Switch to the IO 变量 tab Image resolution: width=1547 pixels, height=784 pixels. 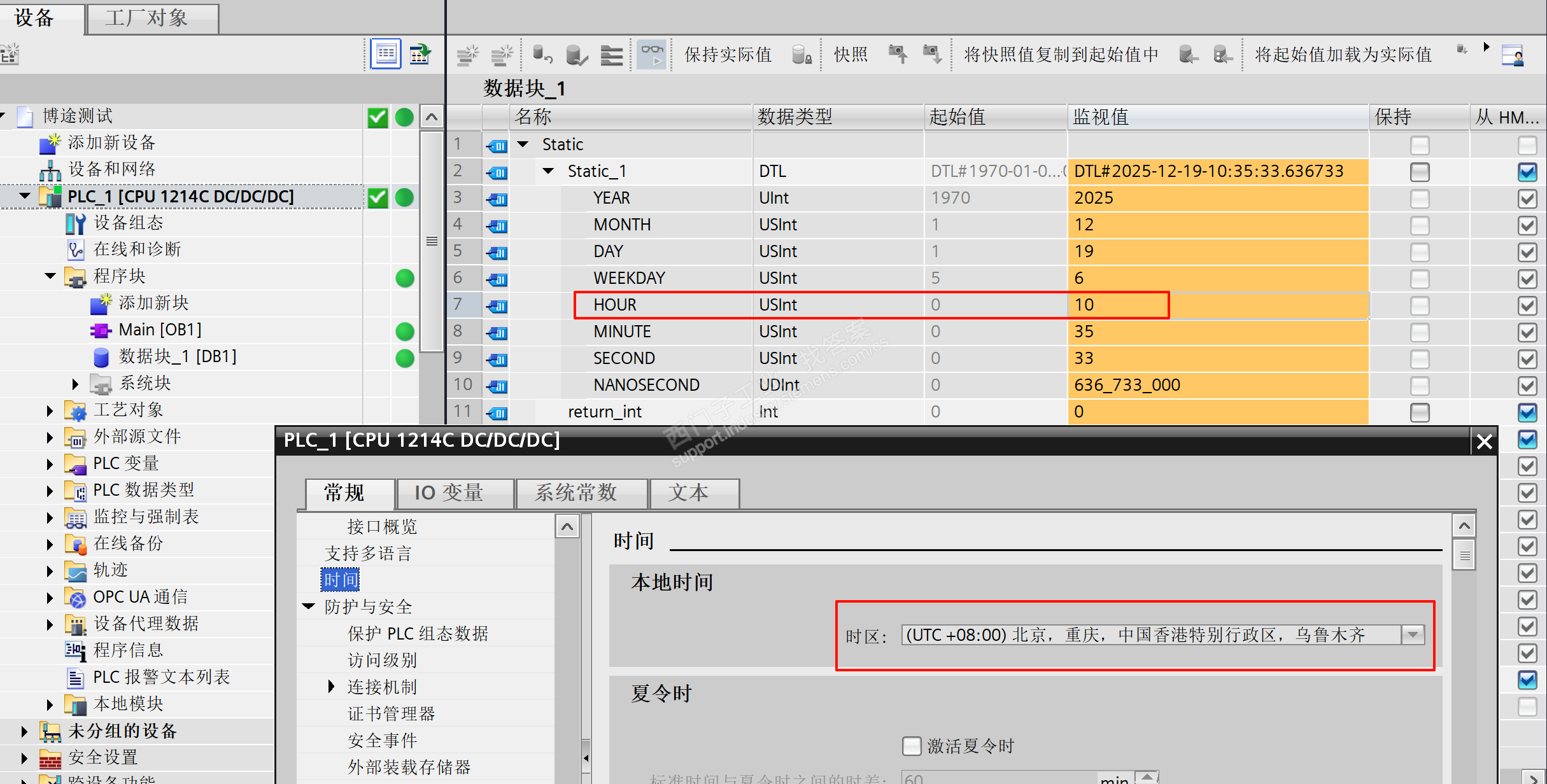[x=449, y=493]
